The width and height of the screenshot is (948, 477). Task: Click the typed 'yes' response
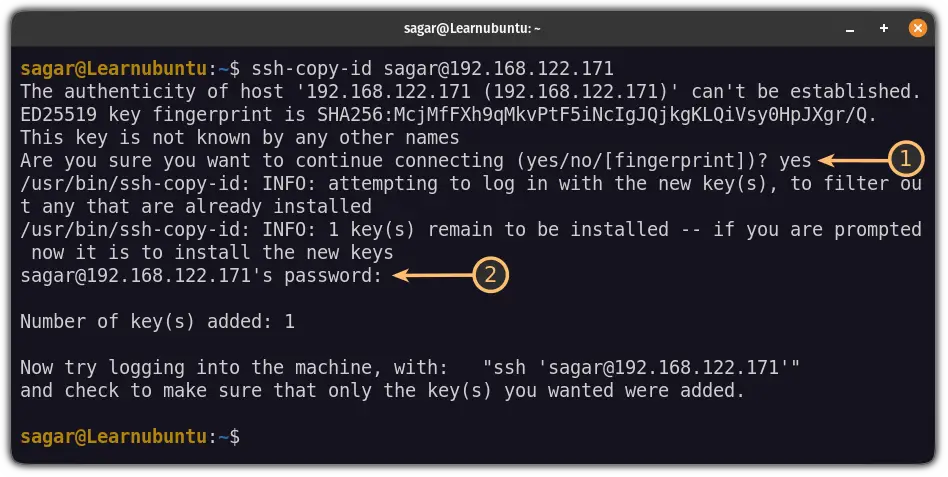795,161
